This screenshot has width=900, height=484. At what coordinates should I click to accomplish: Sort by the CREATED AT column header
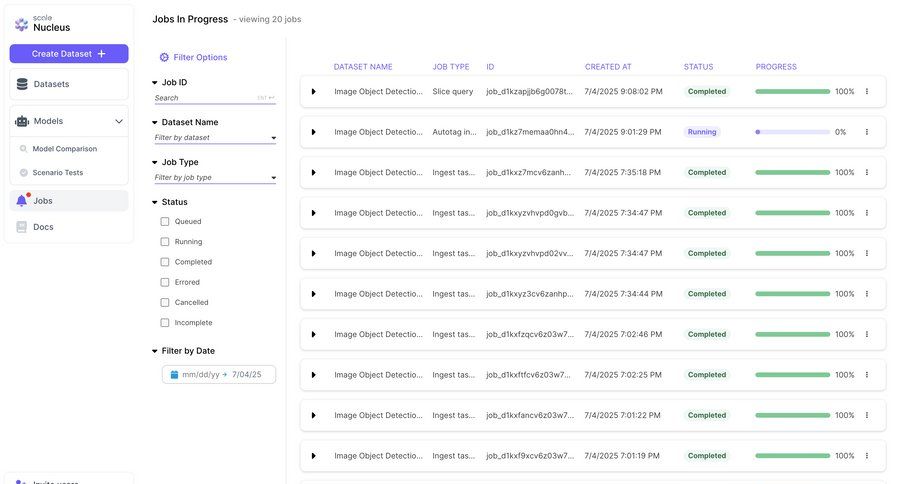(608, 67)
